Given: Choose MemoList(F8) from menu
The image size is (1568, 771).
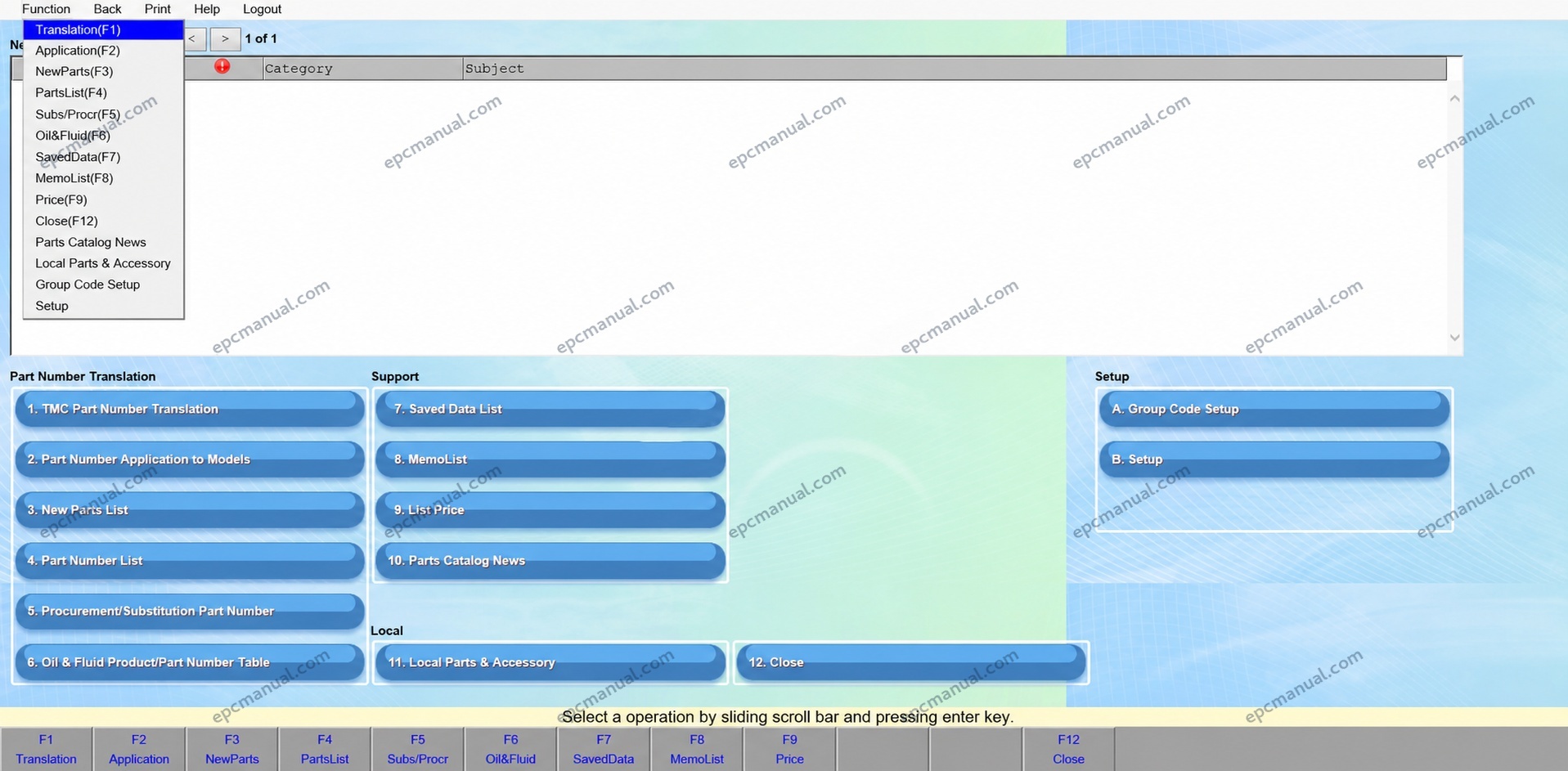Looking at the screenshot, I should tap(103, 178).
